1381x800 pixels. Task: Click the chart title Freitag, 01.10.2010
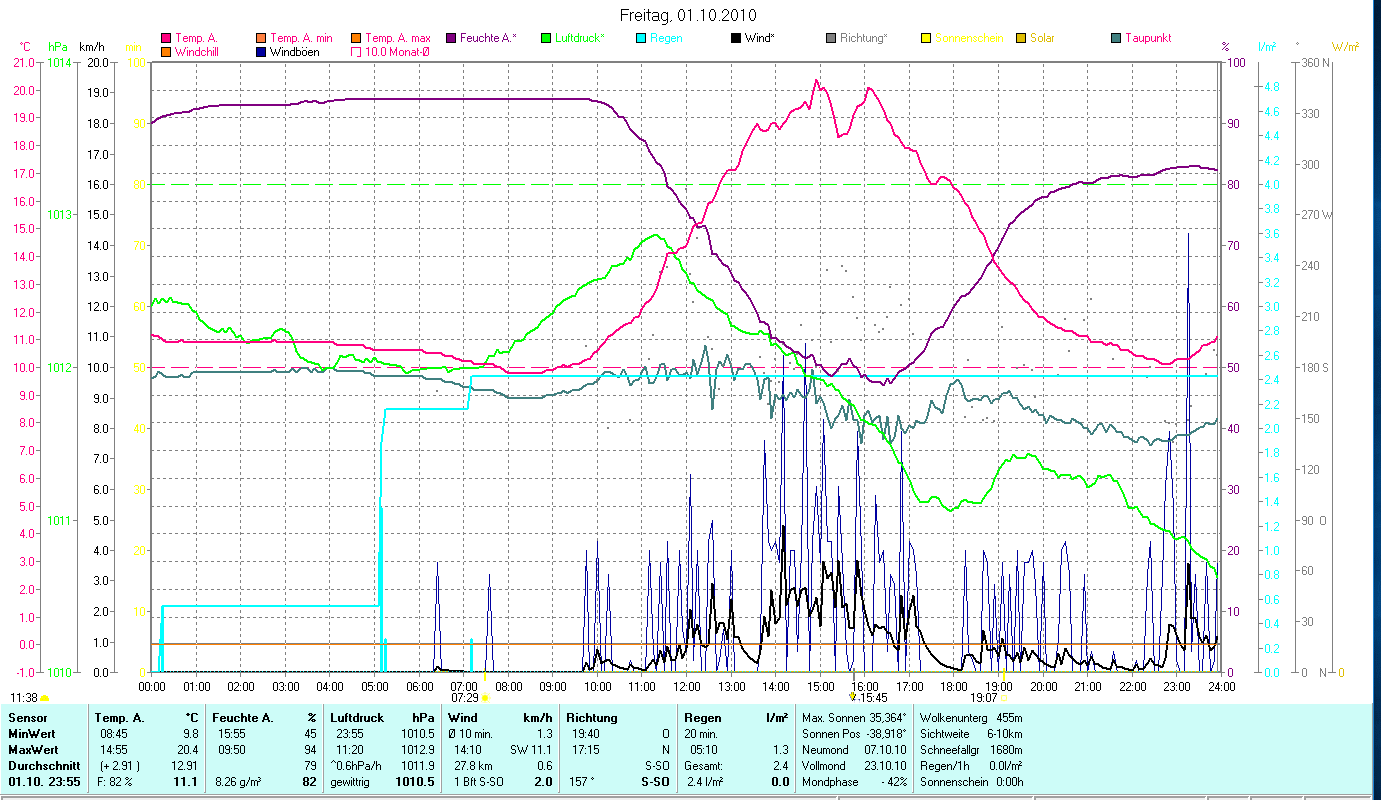click(x=688, y=15)
